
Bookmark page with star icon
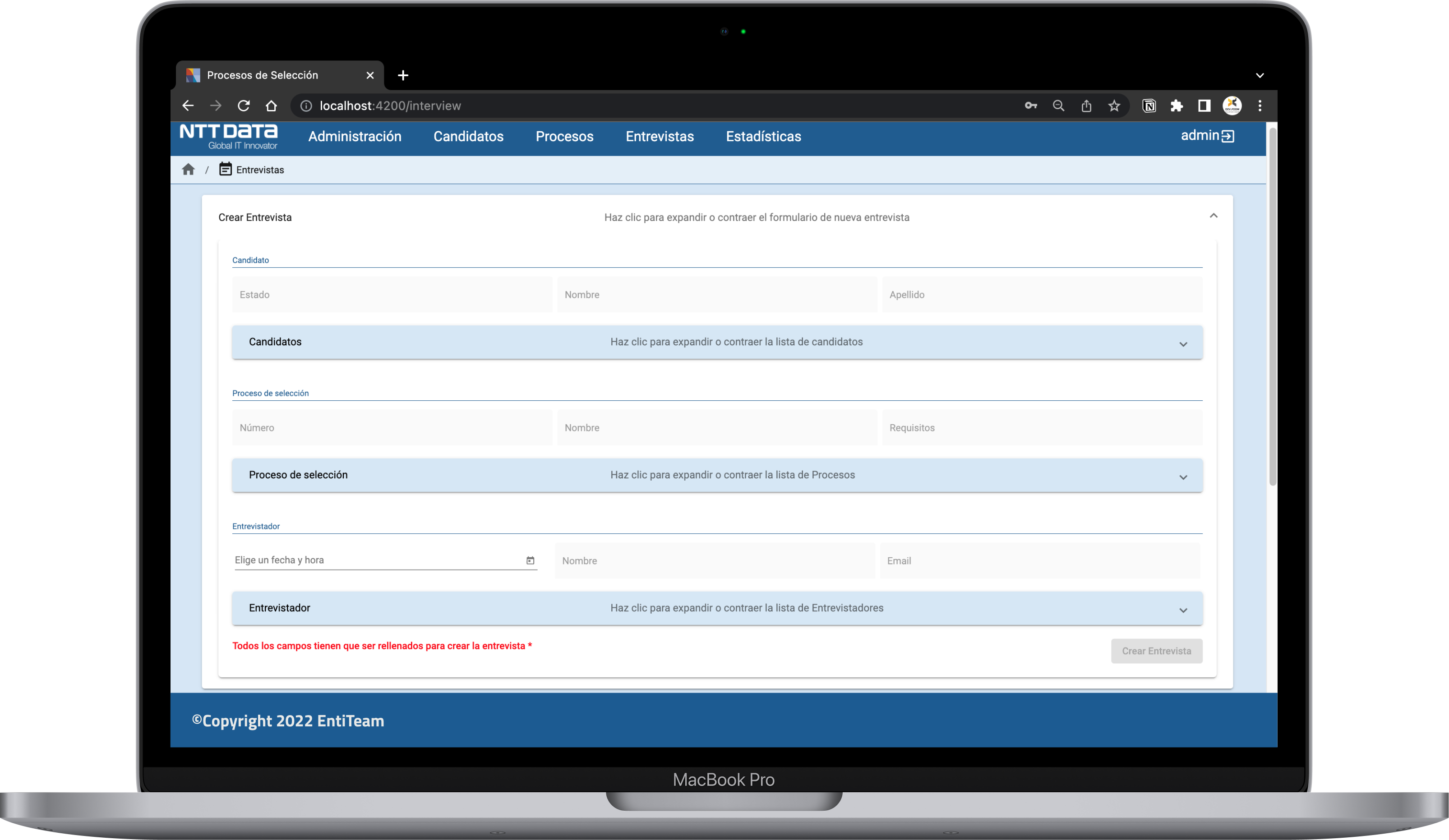1114,106
